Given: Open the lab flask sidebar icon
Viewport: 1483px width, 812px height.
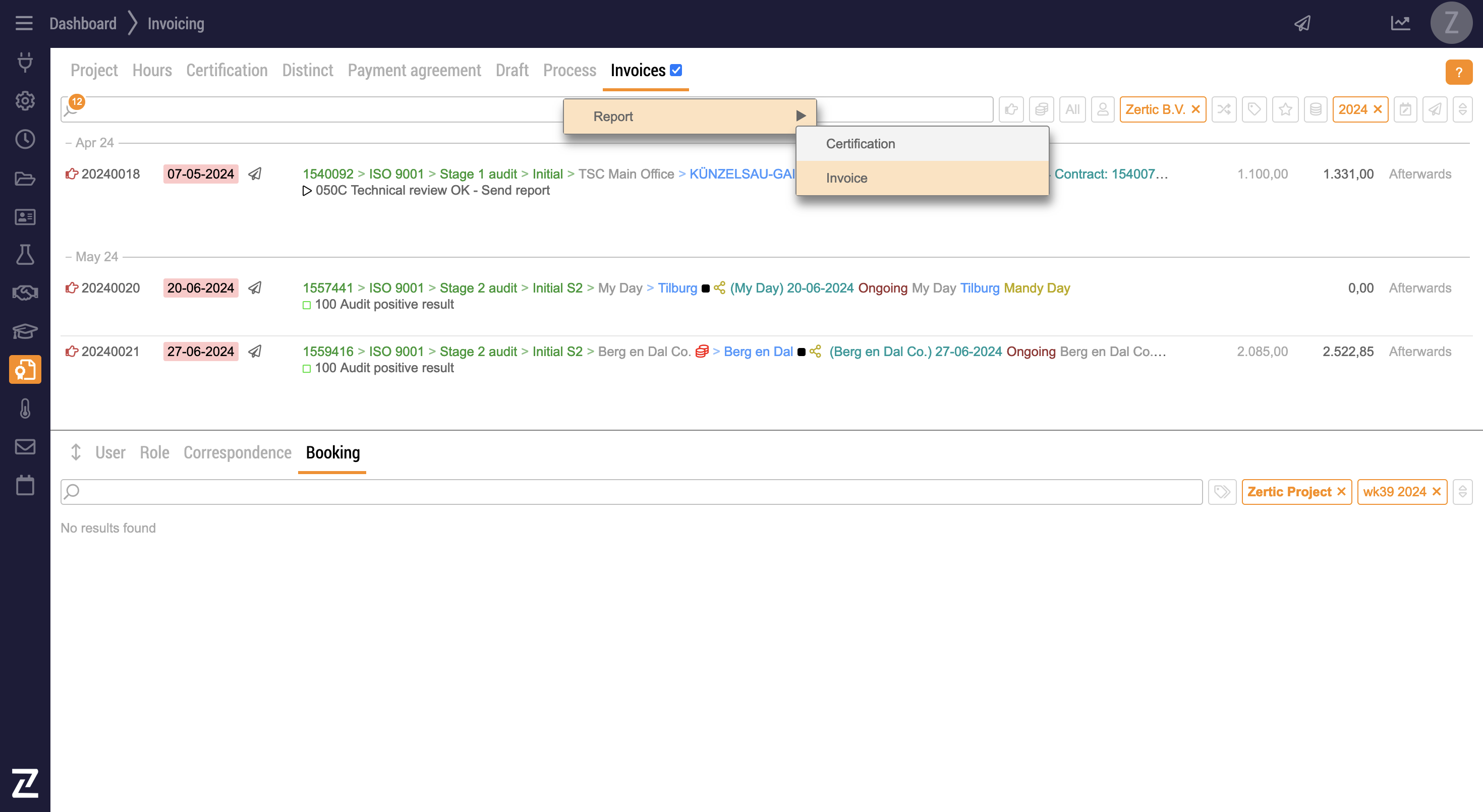Looking at the screenshot, I should click(x=25, y=255).
